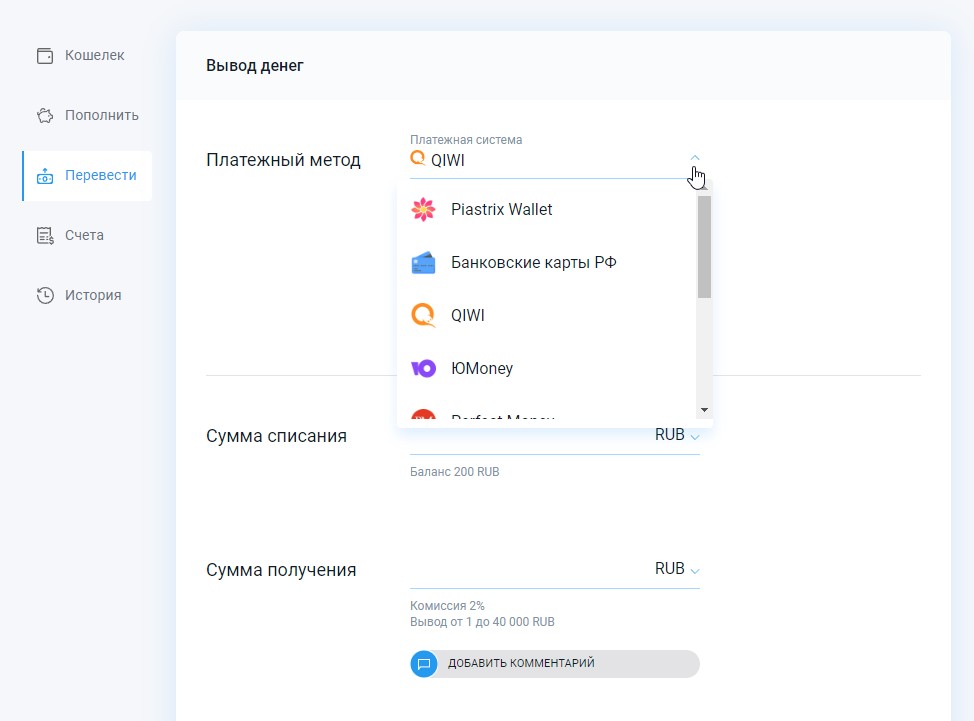Screen dimensions: 974x721
Task: Click the transfer icon beside Перевести
Action: [45, 176]
